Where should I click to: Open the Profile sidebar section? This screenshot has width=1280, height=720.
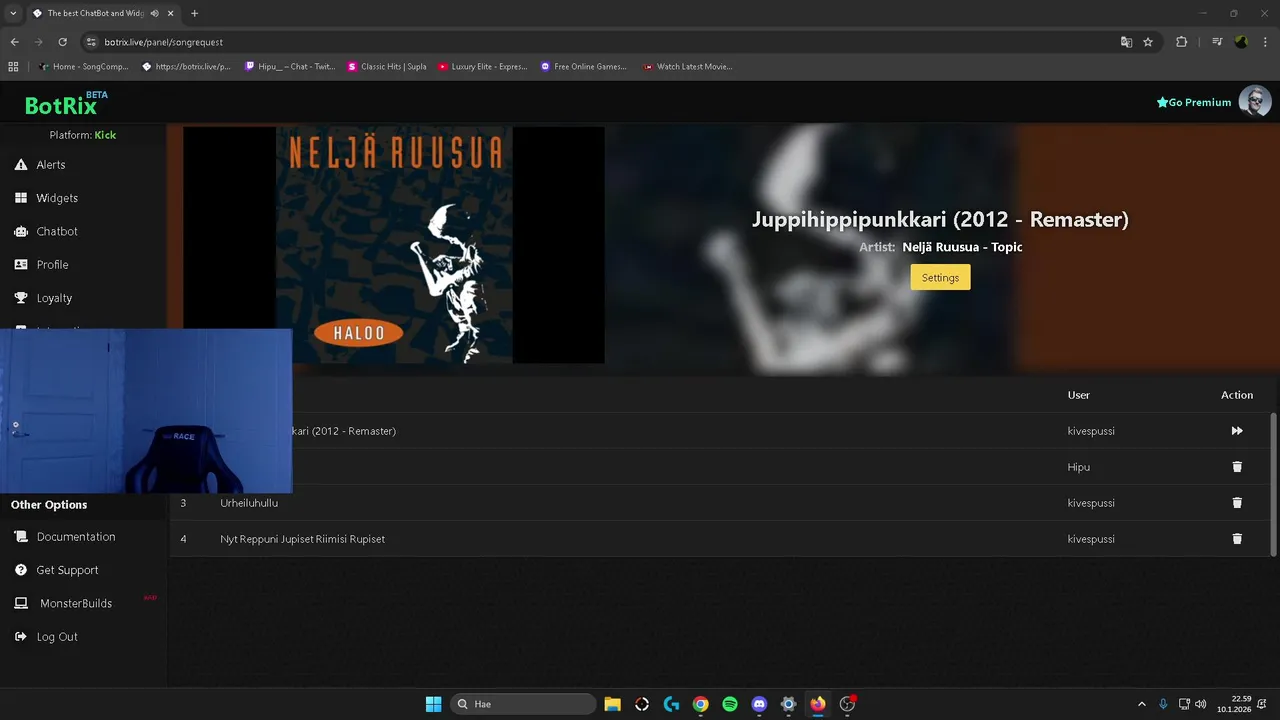42,265
